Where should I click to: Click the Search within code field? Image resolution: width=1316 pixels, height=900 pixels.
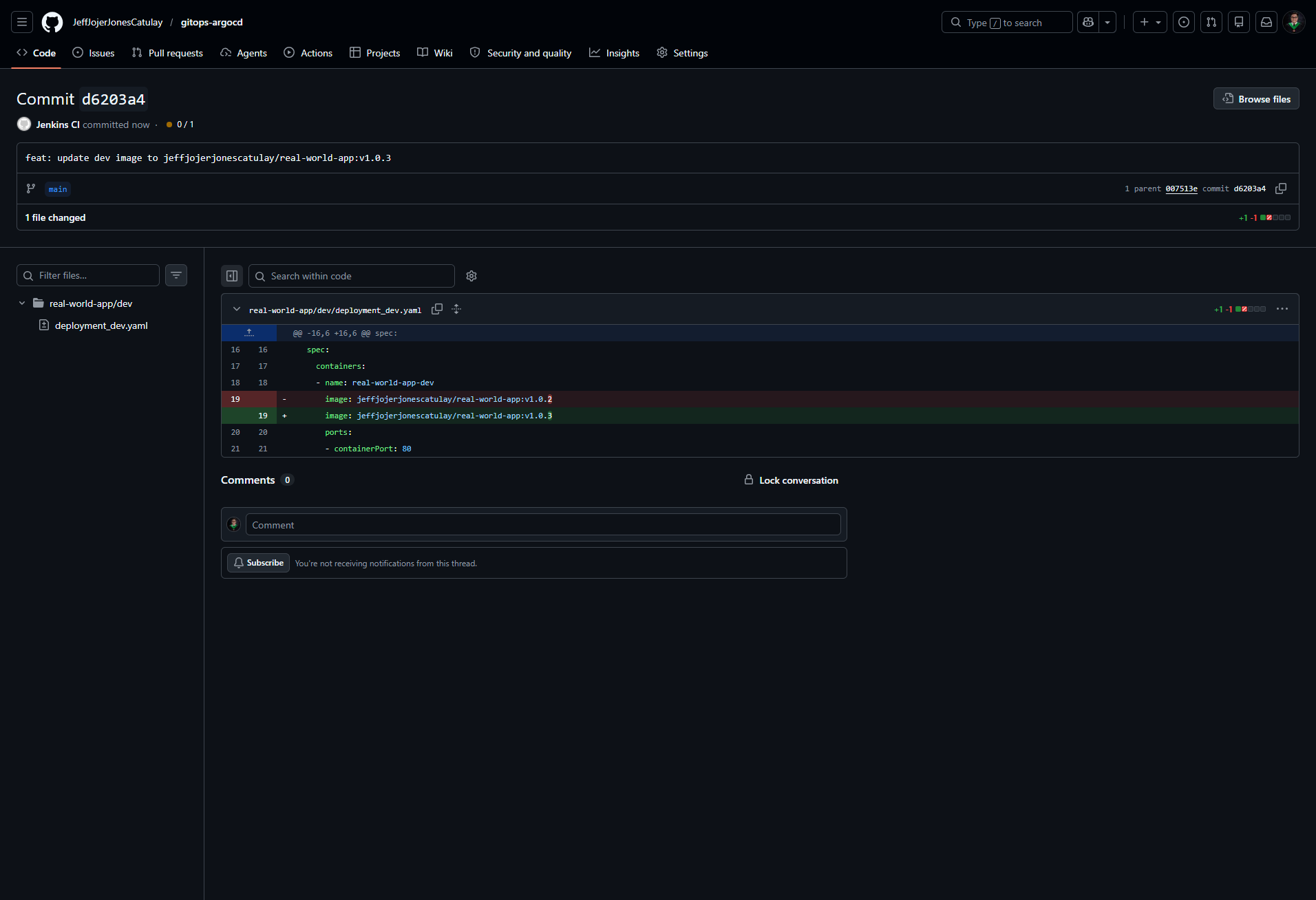(x=352, y=276)
